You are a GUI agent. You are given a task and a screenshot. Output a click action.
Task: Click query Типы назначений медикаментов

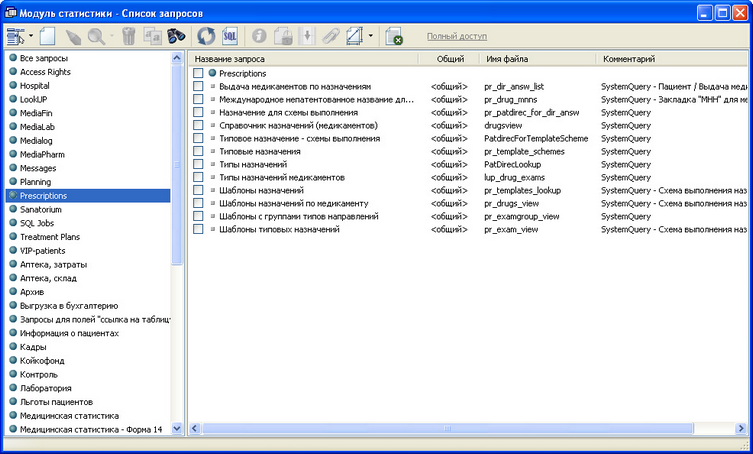[282, 177]
